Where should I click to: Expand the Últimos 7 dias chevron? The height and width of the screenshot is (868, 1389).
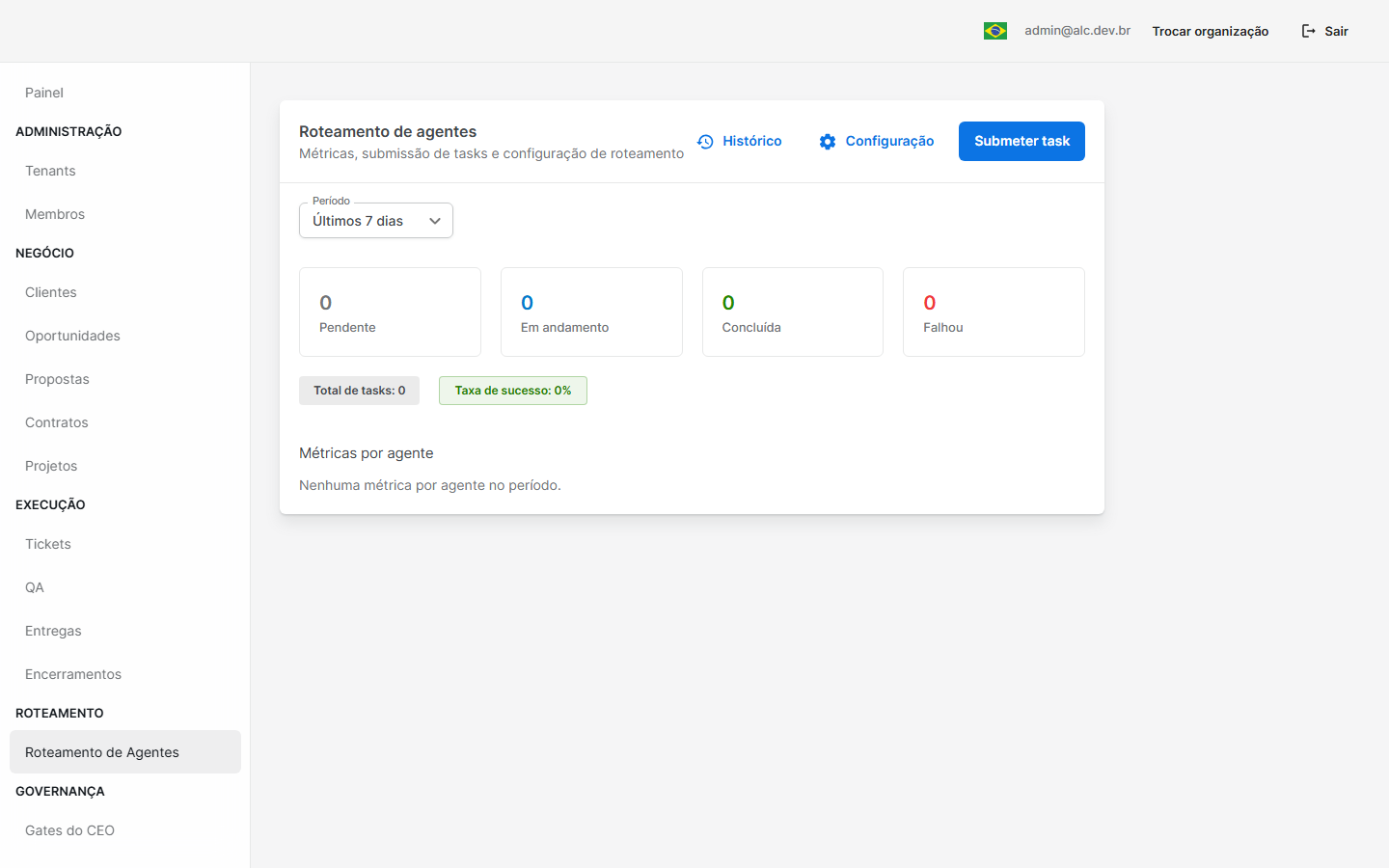[x=435, y=221]
